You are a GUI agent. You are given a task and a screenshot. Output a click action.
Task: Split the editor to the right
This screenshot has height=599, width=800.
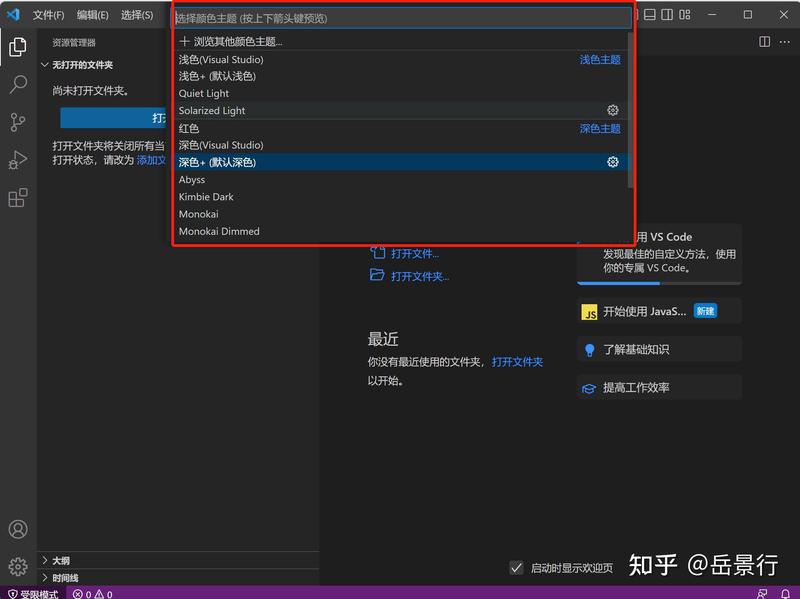(x=764, y=41)
